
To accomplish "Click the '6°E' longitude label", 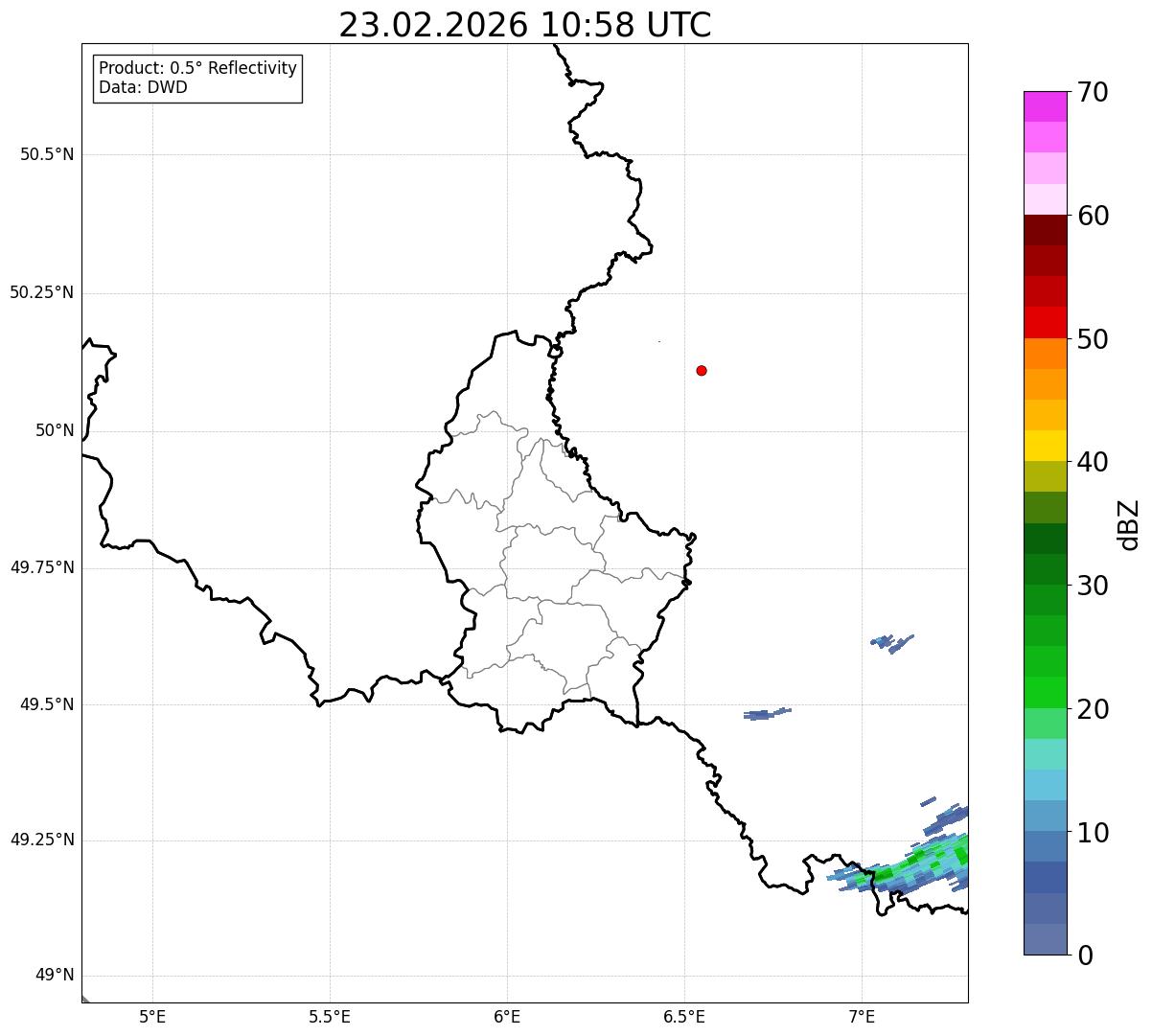I will 507,1016.
